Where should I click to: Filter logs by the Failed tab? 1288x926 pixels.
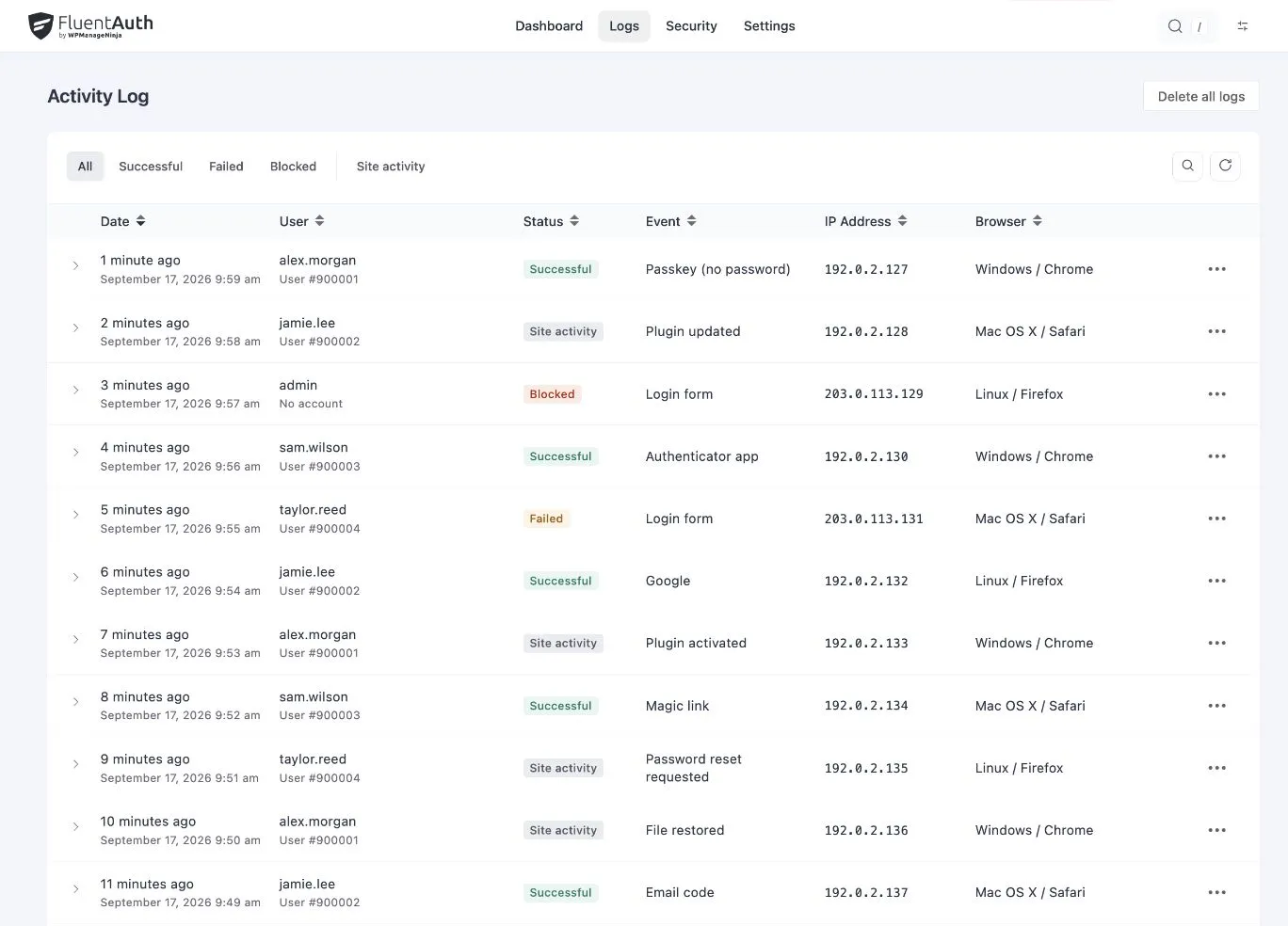click(x=226, y=167)
